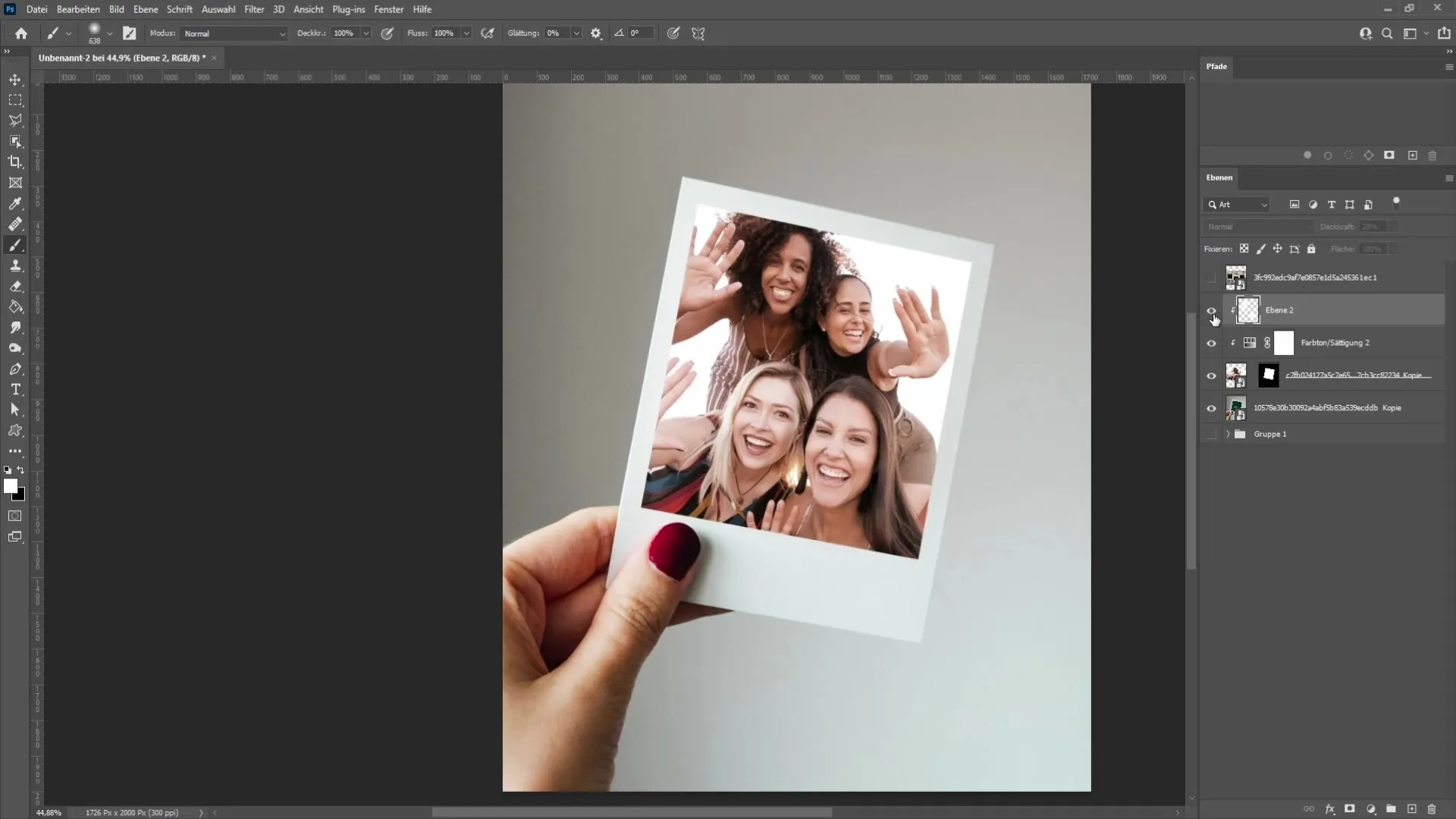Image resolution: width=1456 pixels, height=819 pixels.
Task: Select the Ebene 2 layer thumbnail
Action: 1248,310
